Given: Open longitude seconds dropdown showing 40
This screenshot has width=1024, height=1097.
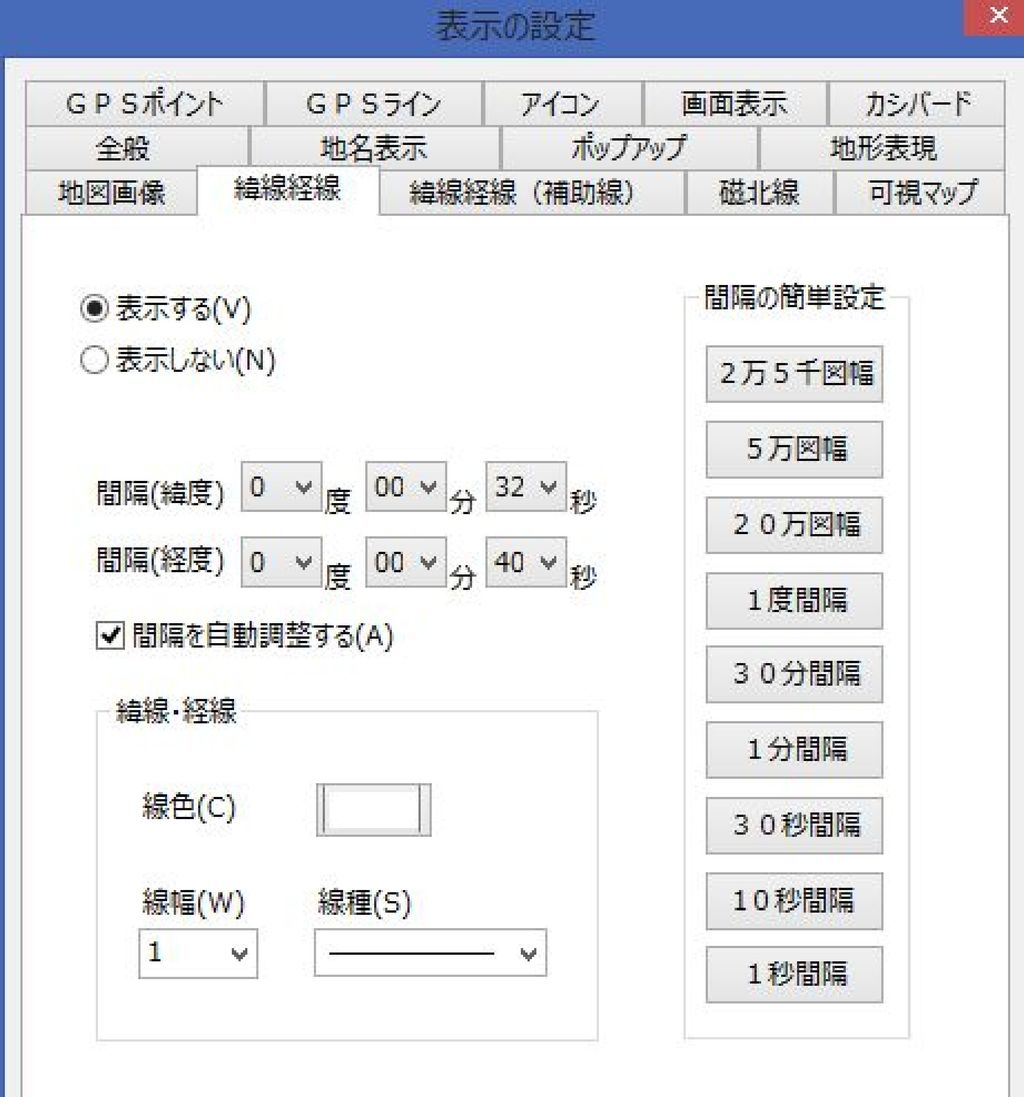Looking at the screenshot, I should 526,562.
